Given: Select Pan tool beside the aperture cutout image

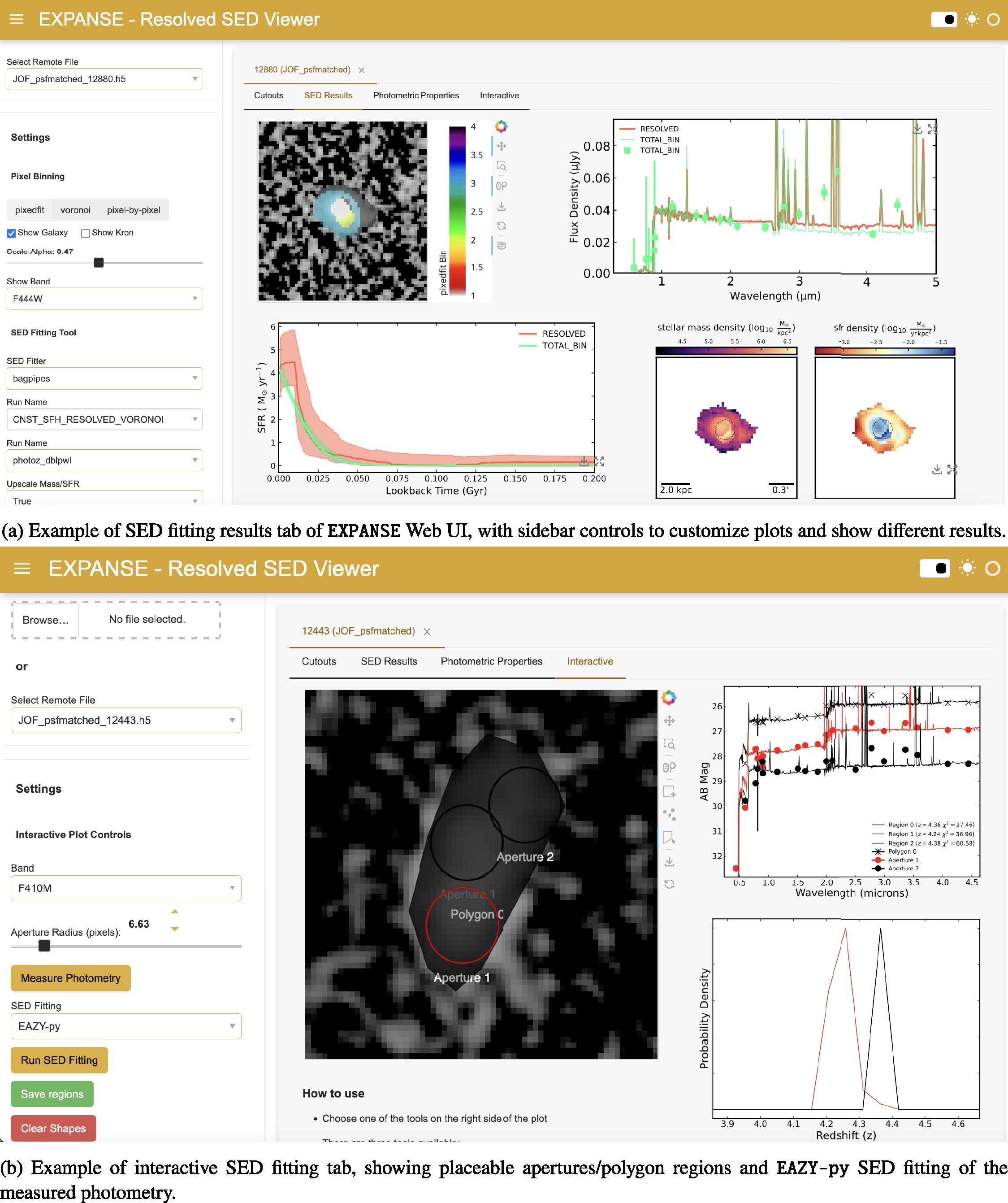Looking at the screenshot, I should [x=669, y=721].
